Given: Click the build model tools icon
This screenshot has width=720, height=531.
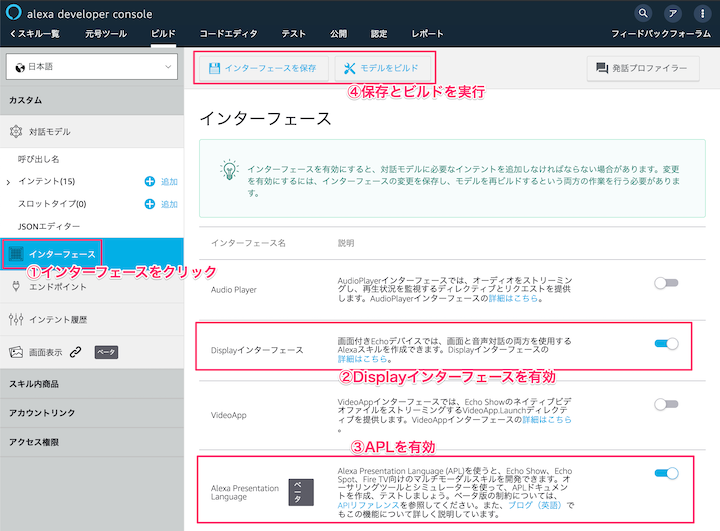Looking at the screenshot, I should [x=349, y=68].
